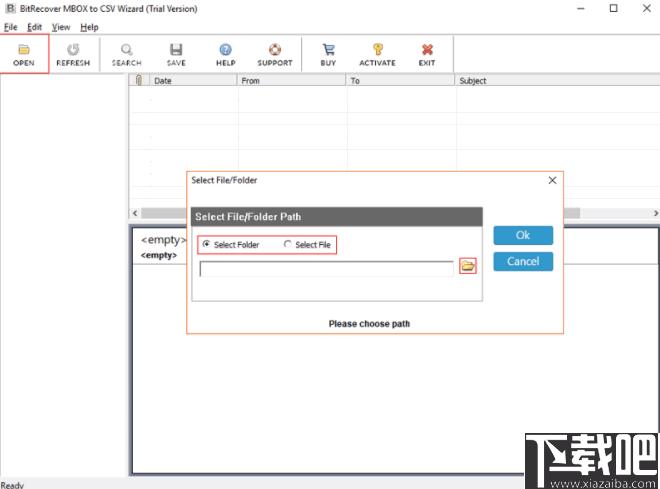Click the Search magnifier icon
The image size is (660, 489).
126,50
